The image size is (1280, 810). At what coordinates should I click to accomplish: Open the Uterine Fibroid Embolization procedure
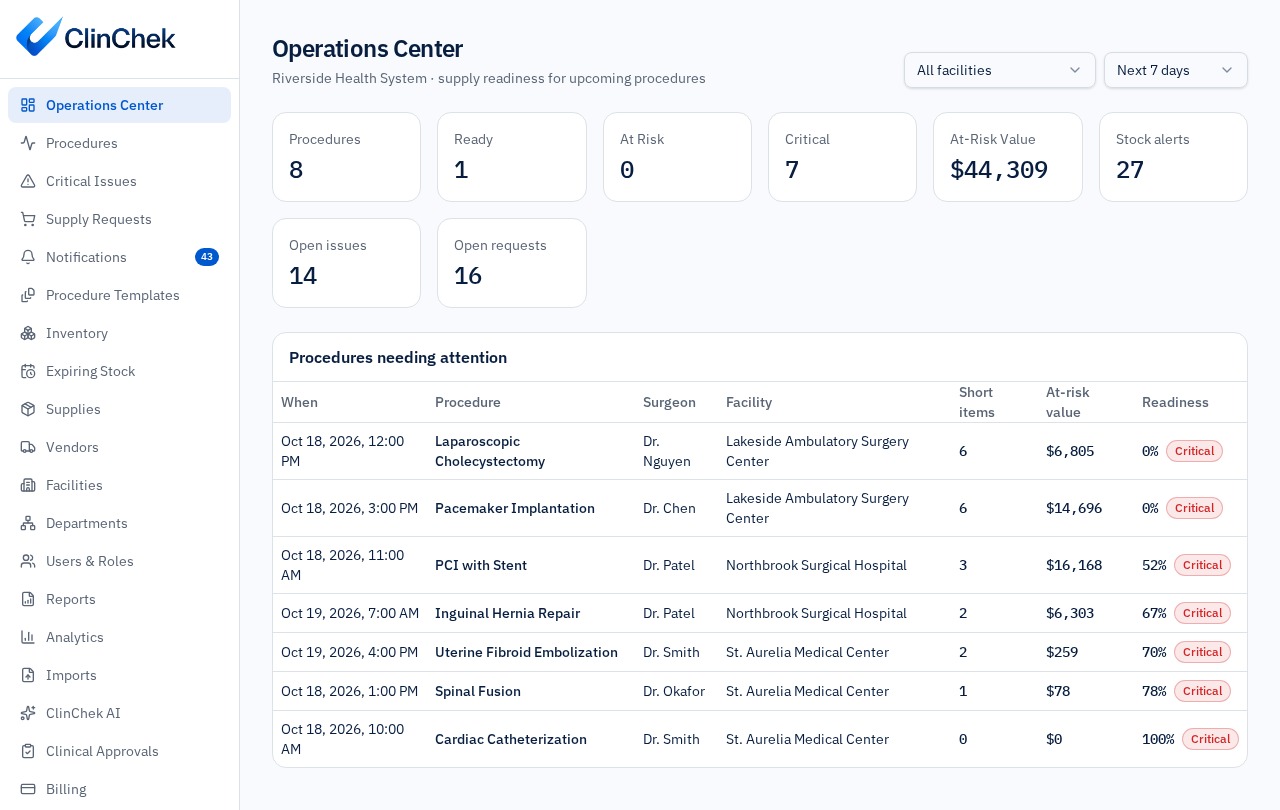526,652
